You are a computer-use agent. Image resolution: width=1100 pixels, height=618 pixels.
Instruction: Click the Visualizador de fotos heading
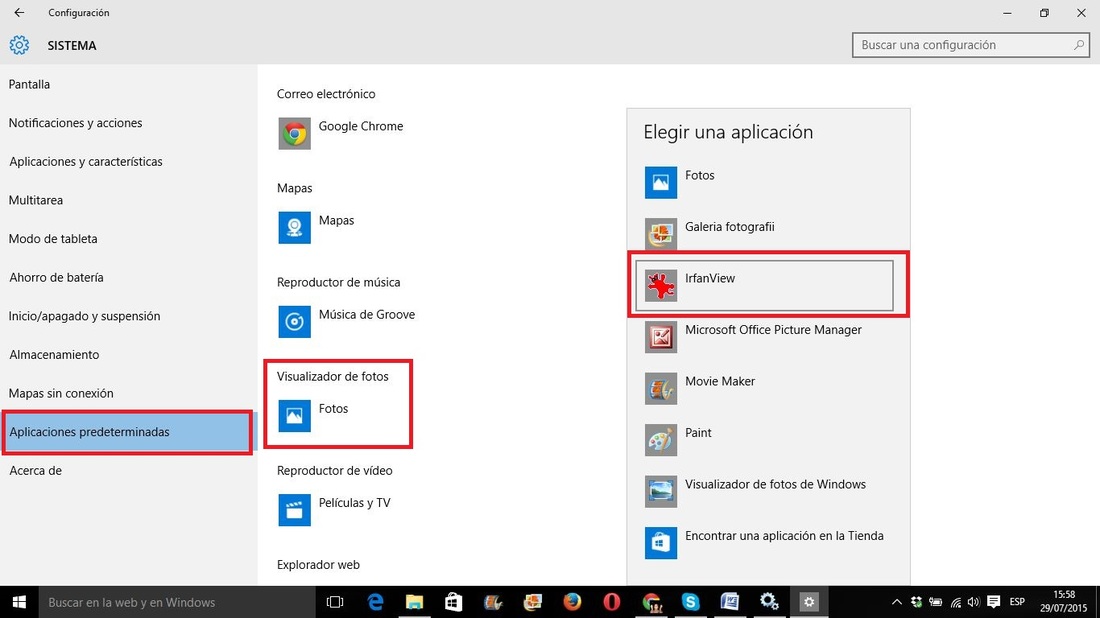[x=333, y=377]
